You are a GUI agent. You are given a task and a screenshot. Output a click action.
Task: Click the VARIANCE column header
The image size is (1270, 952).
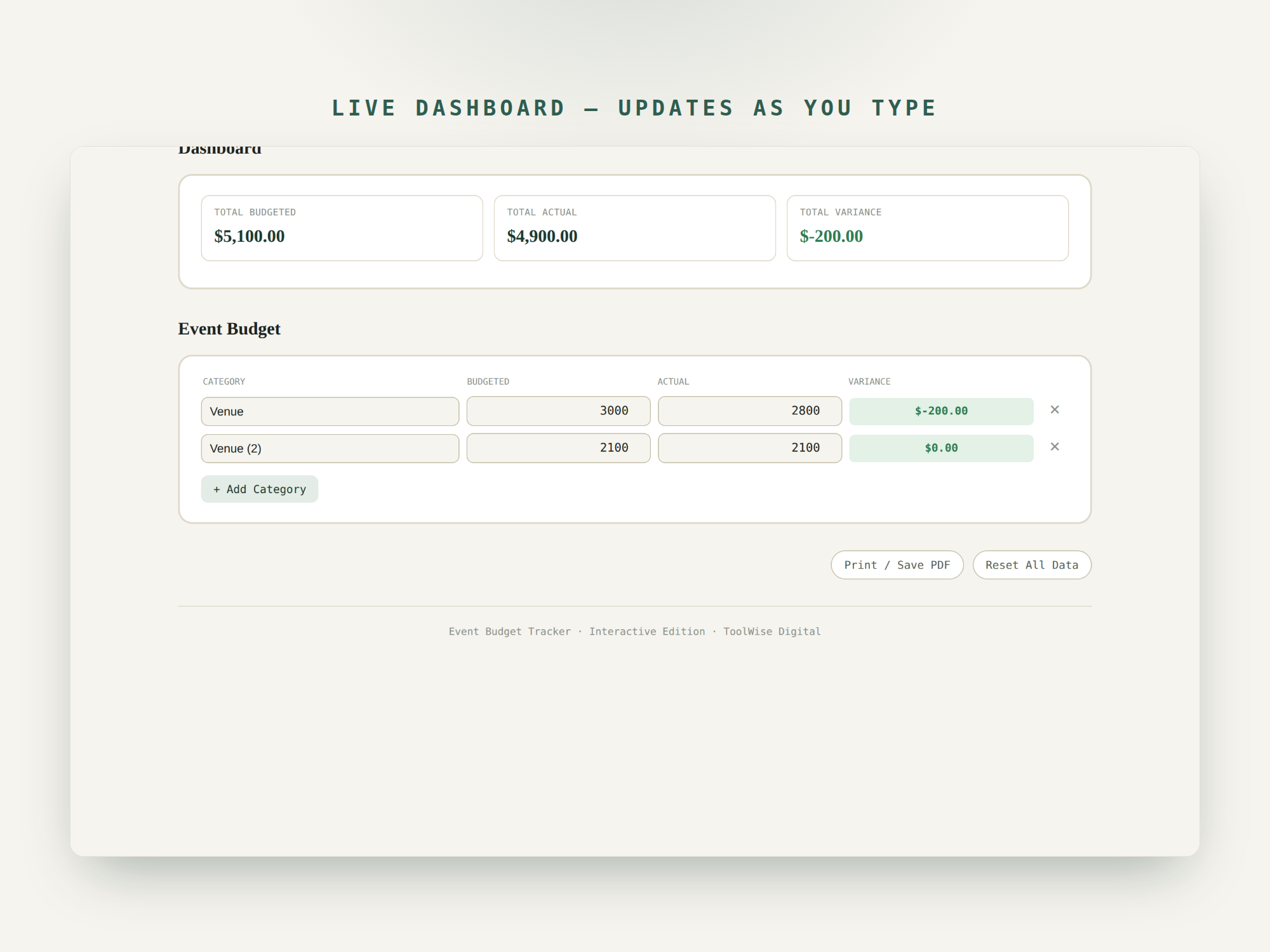click(869, 381)
